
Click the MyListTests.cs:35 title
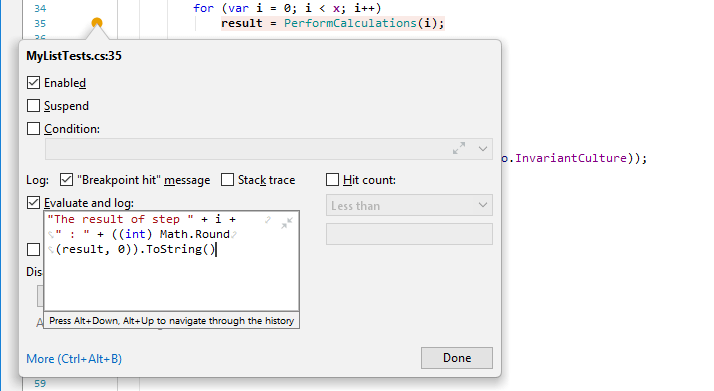[74, 56]
